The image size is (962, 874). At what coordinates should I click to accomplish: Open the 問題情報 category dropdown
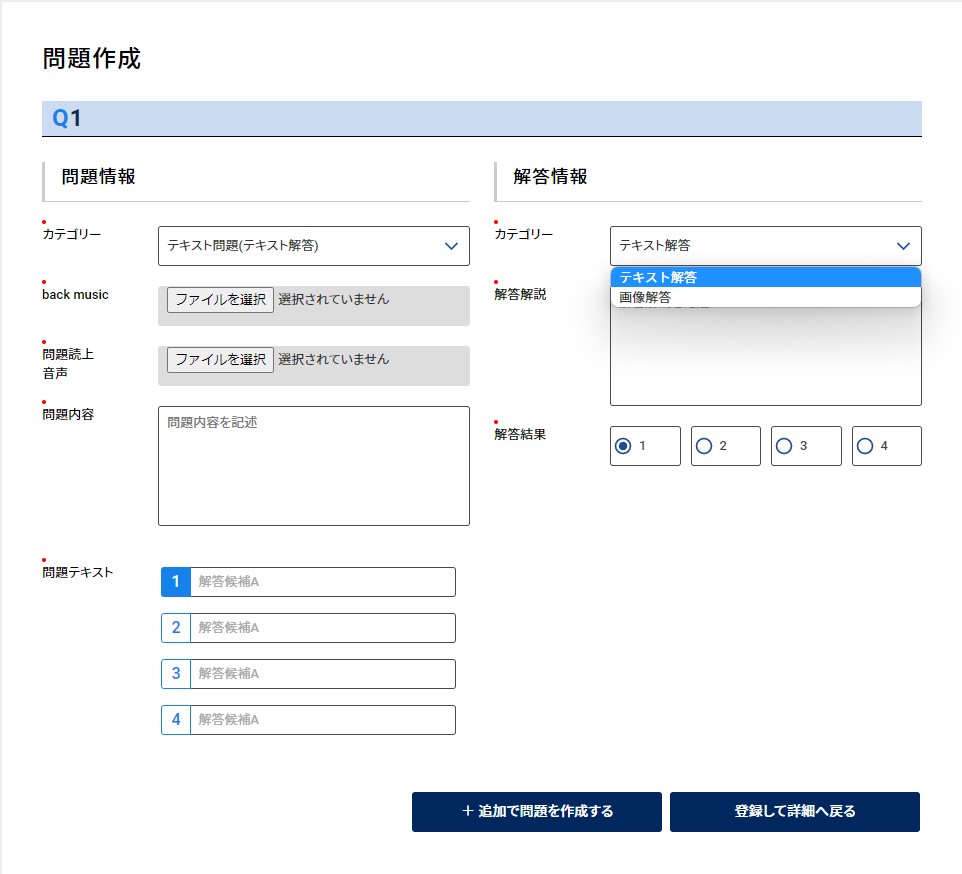pyautogui.click(x=313, y=245)
